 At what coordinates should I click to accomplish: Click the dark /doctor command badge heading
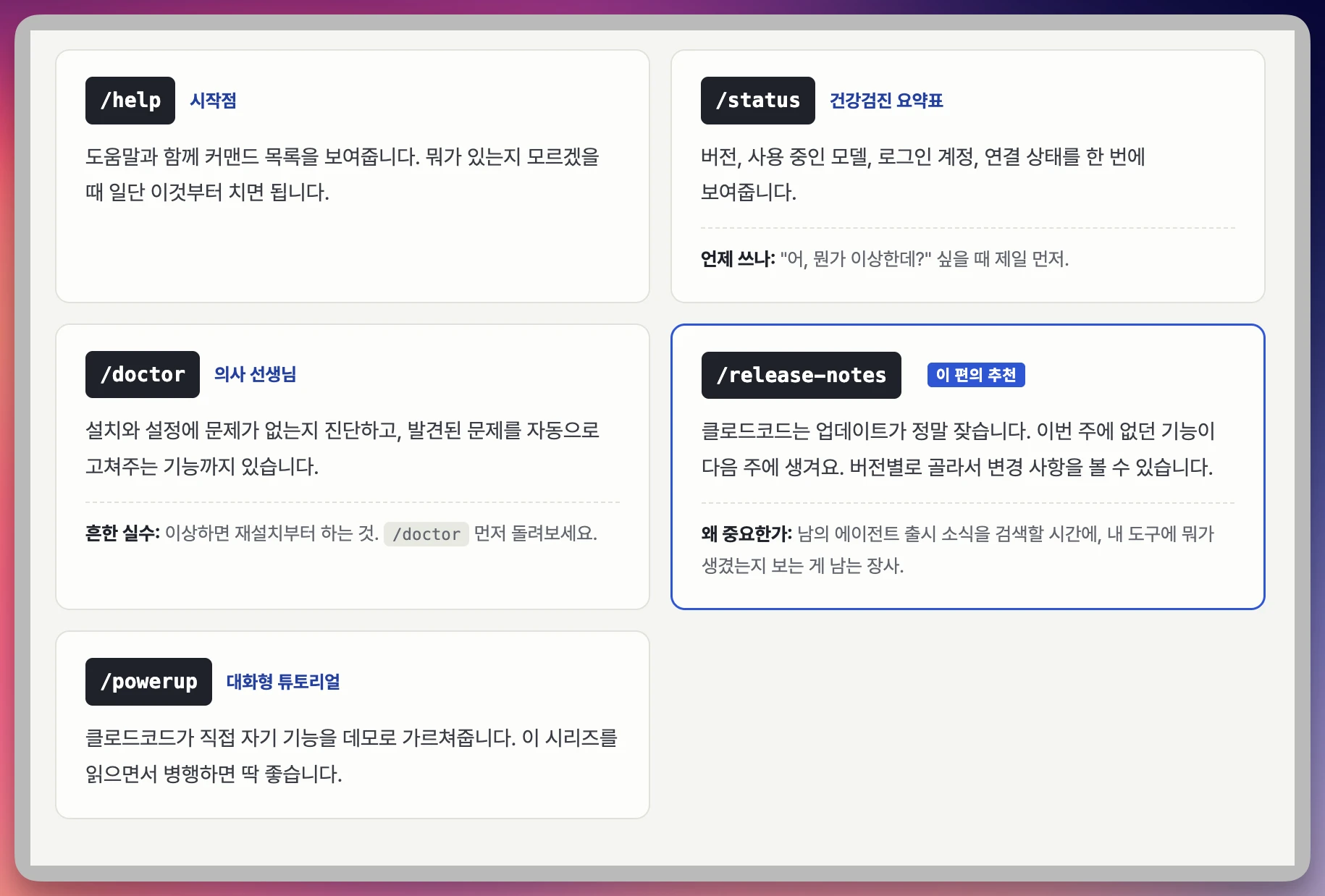pyautogui.click(x=143, y=375)
